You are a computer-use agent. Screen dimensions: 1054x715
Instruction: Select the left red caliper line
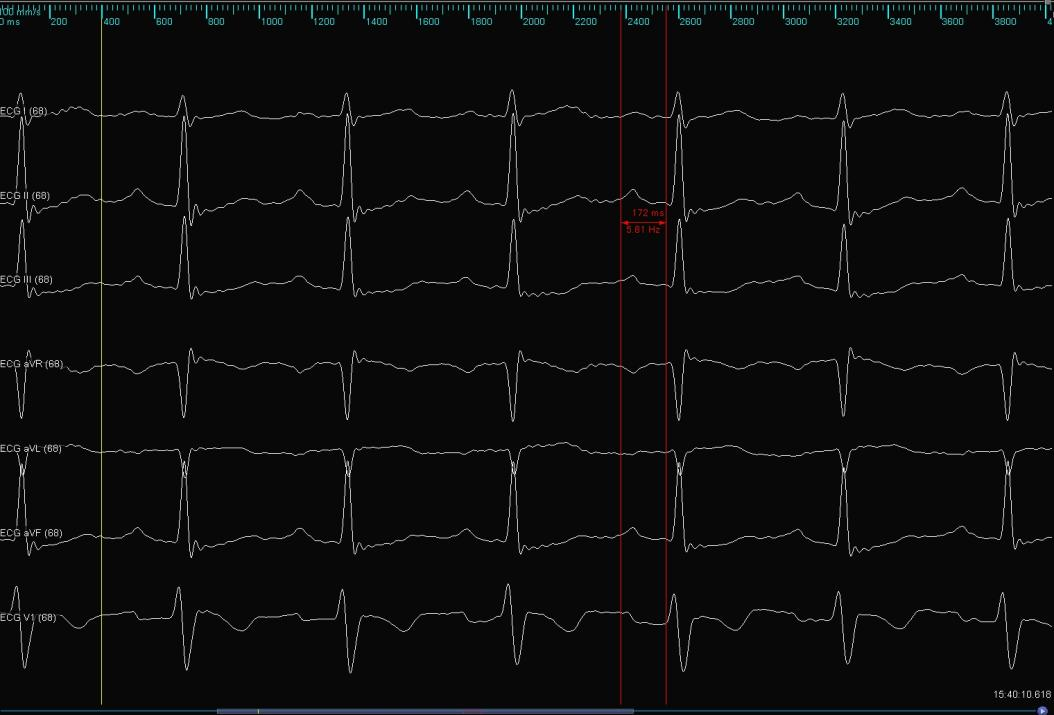tap(621, 400)
